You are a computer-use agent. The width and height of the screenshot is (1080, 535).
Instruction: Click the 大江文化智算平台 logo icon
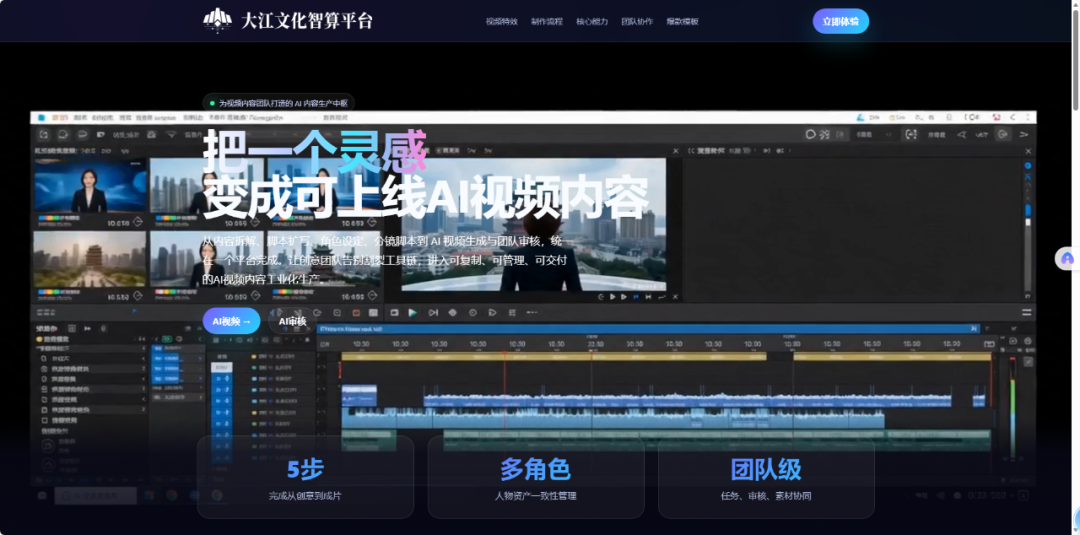(x=217, y=21)
